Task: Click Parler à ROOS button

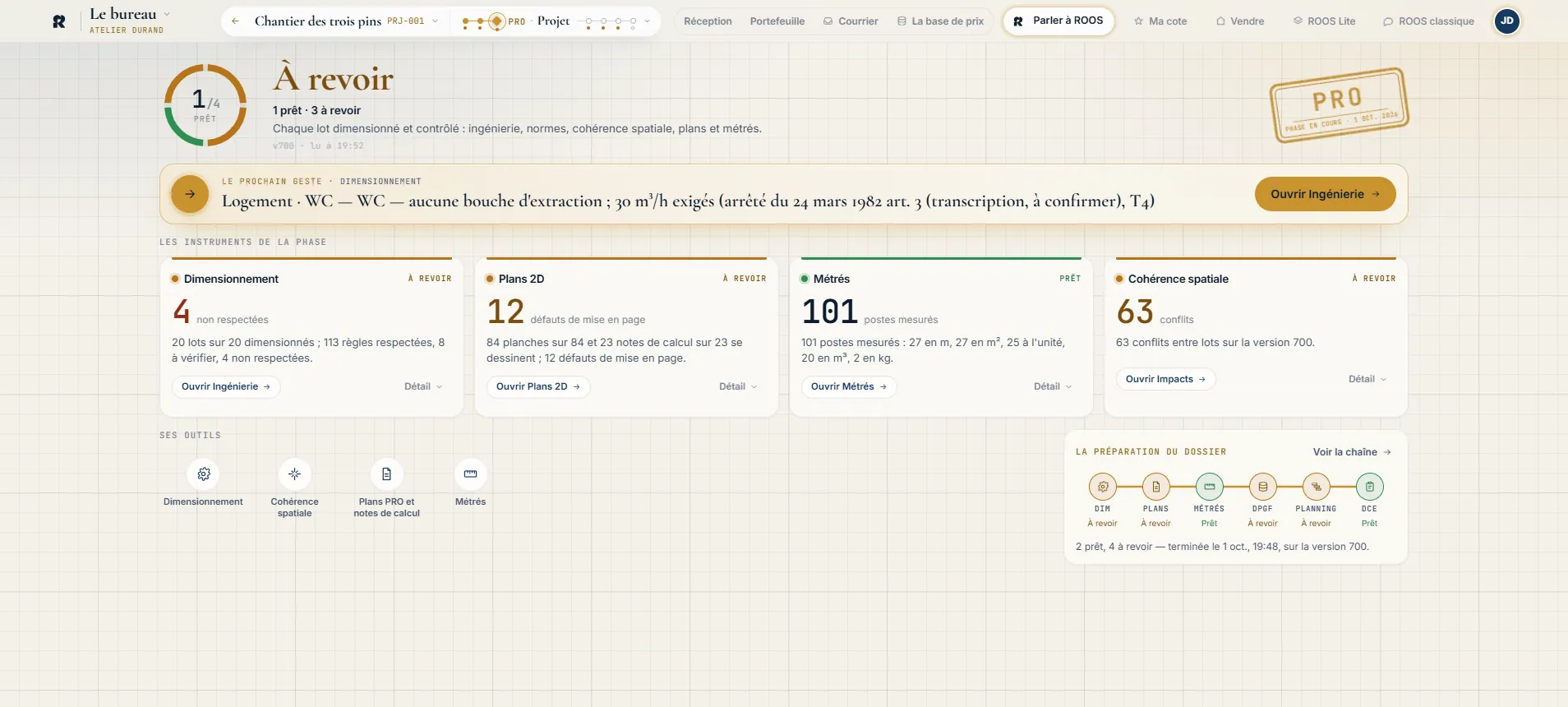Action: (1058, 21)
